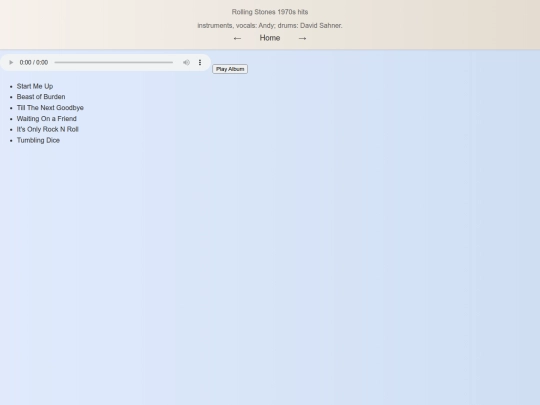This screenshot has height=405, width=540.
Task: Go to the previous album with left arrow
Action: click(237, 38)
